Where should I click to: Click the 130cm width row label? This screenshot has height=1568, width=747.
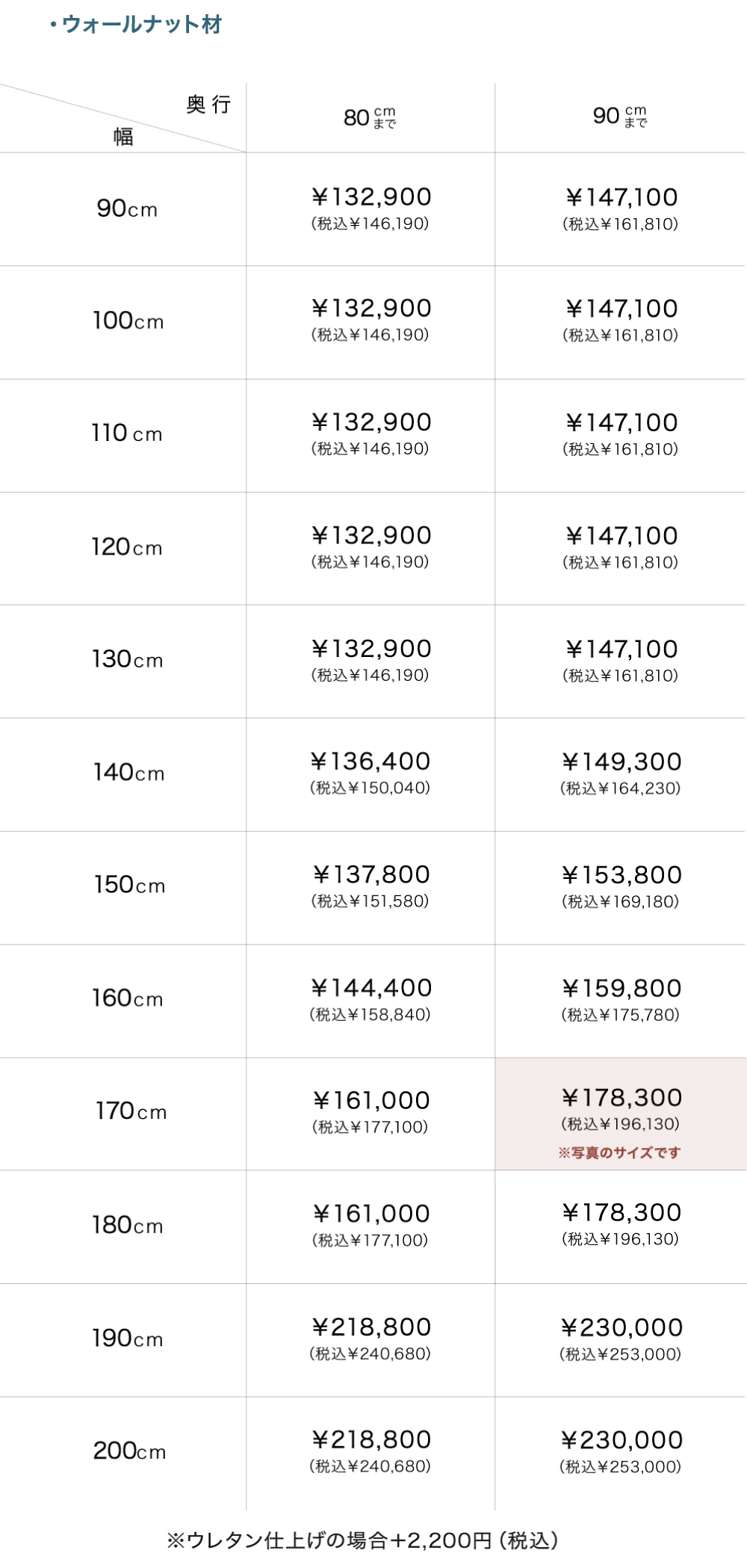(x=127, y=660)
